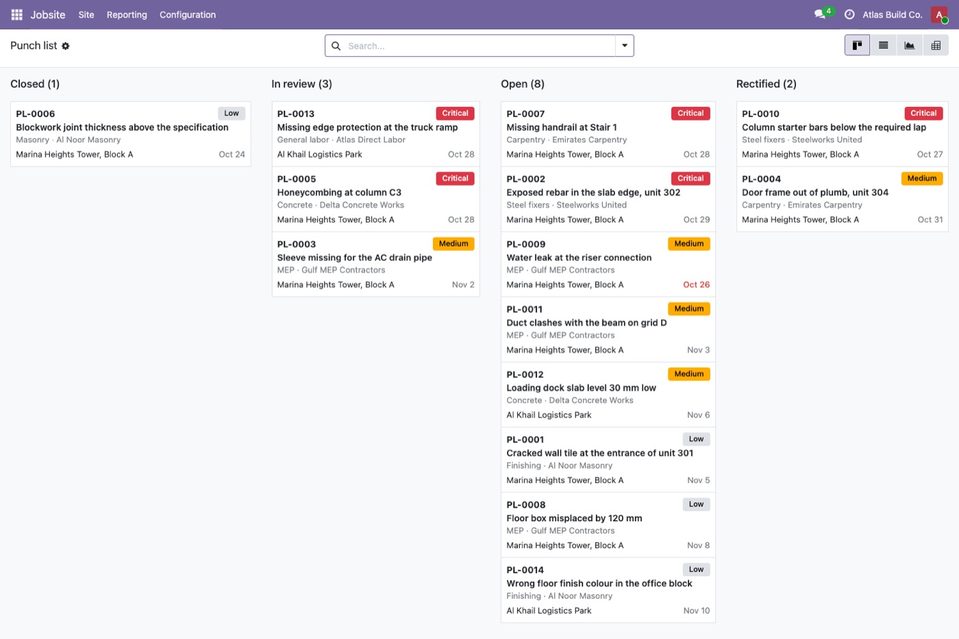Click the Atlas Build Co. company switcher
Image resolution: width=959 pixels, height=639 pixels.
tap(892, 15)
